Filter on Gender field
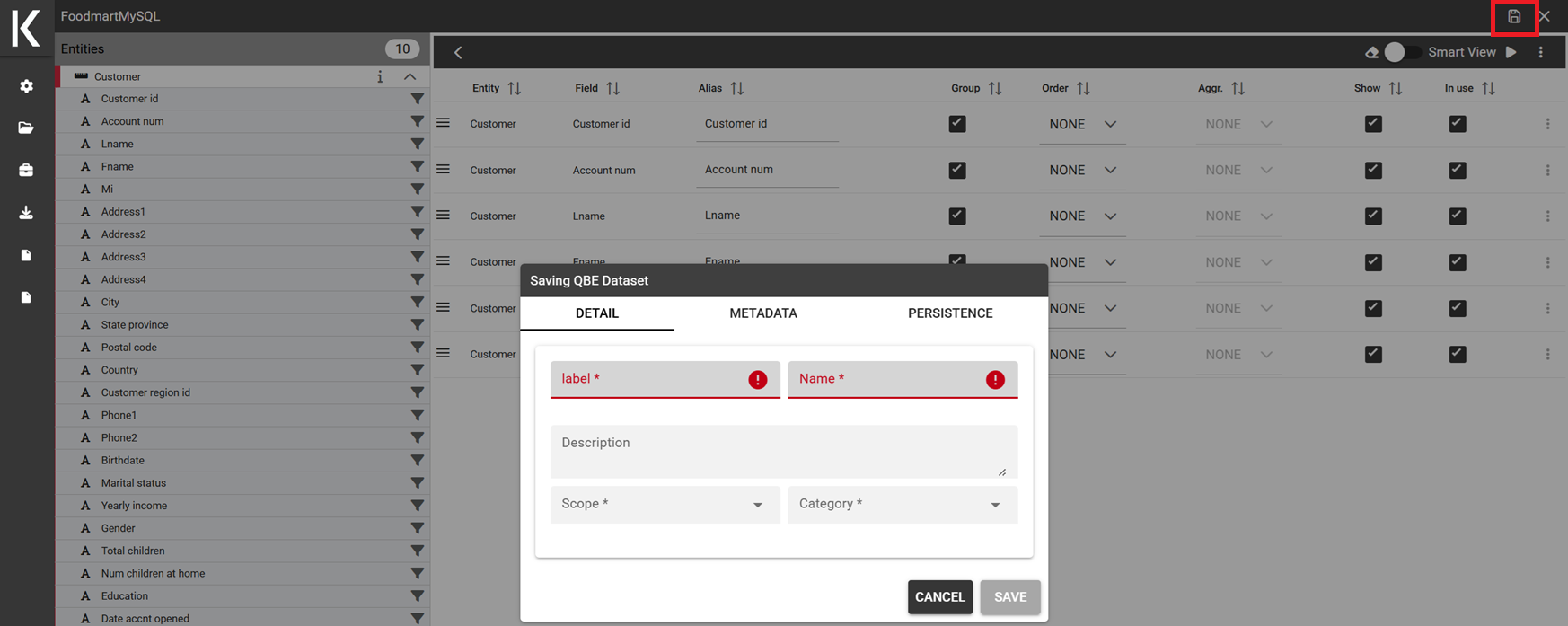This screenshot has width=1568, height=626. tap(418, 528)
